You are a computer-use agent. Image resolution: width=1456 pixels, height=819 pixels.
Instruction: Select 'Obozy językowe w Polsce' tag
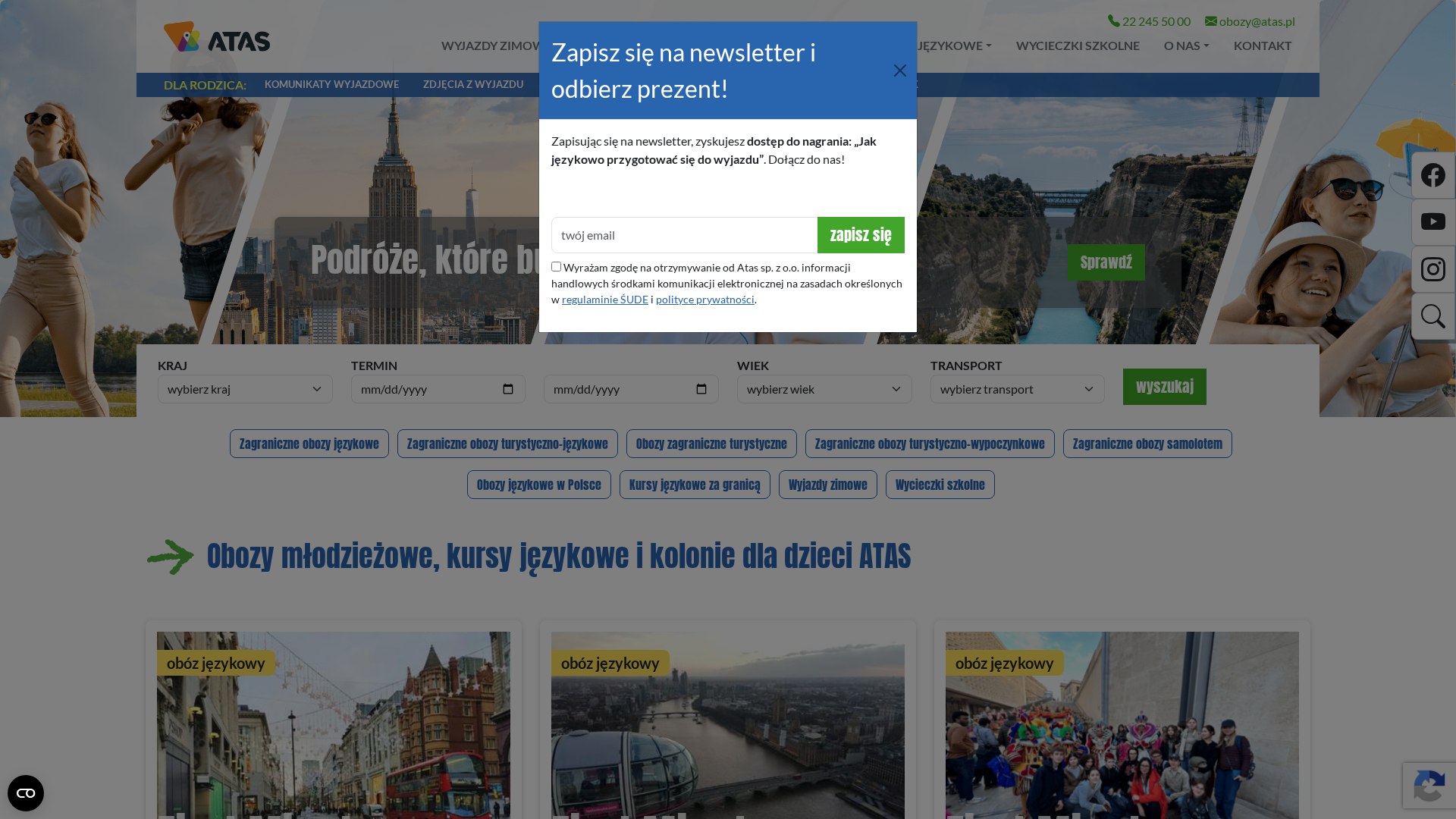tap(539, 485)
